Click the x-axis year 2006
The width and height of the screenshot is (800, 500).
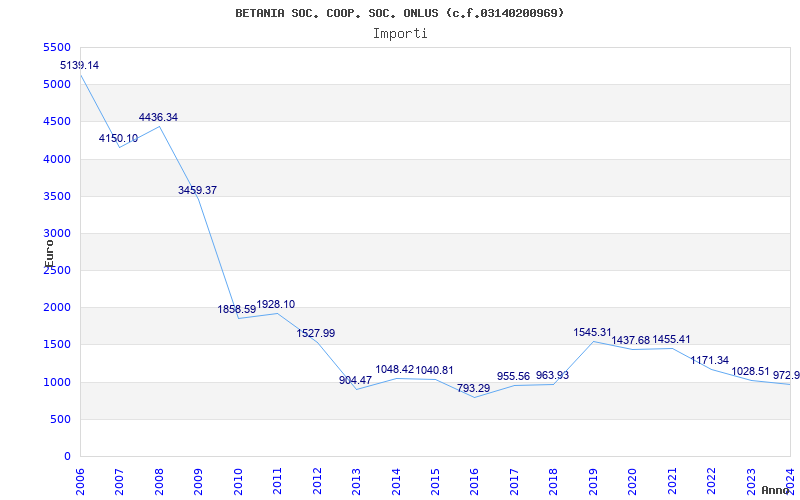click(x=80, y=482)
